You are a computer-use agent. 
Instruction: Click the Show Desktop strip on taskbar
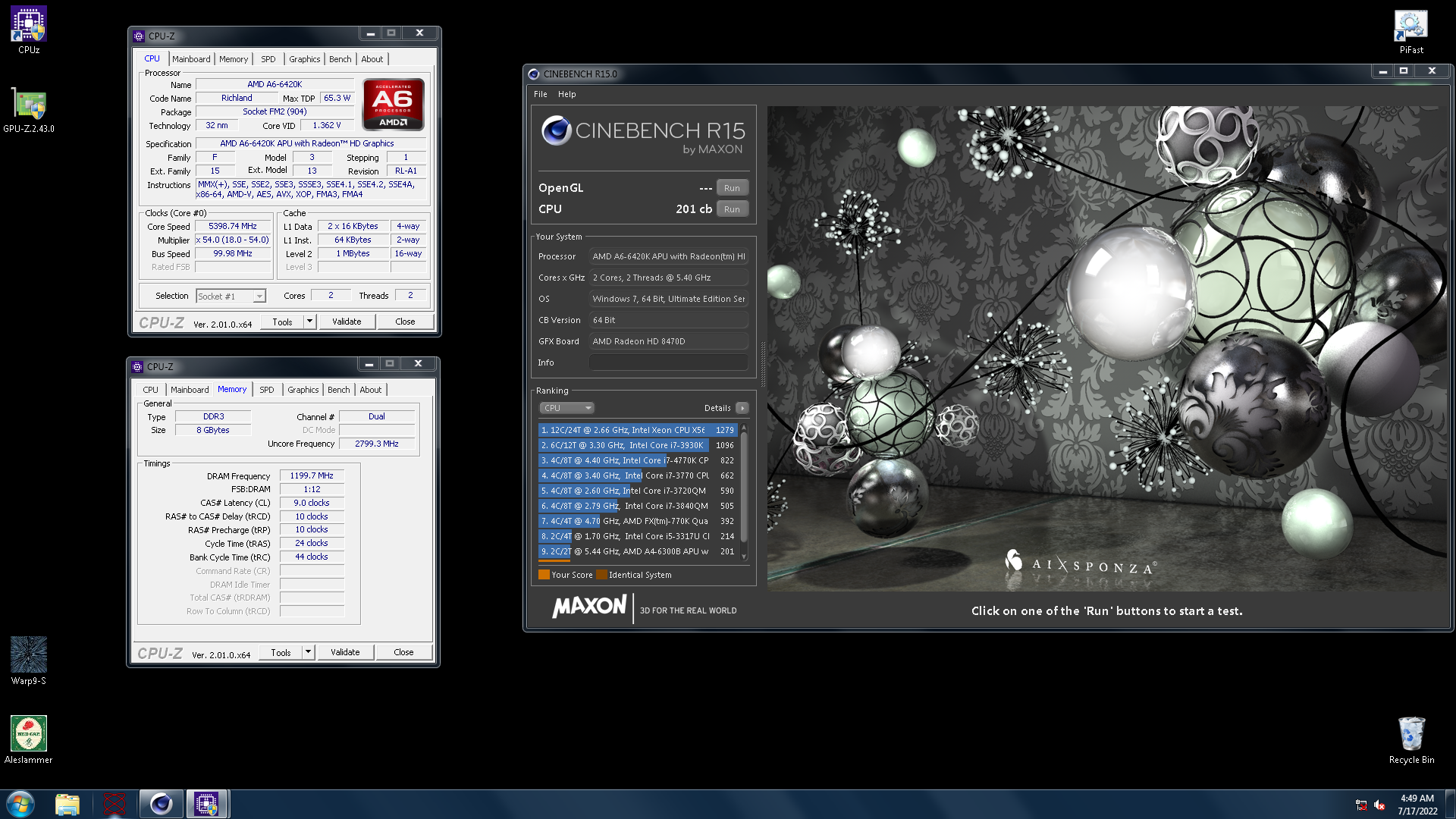click(1451, 805)
